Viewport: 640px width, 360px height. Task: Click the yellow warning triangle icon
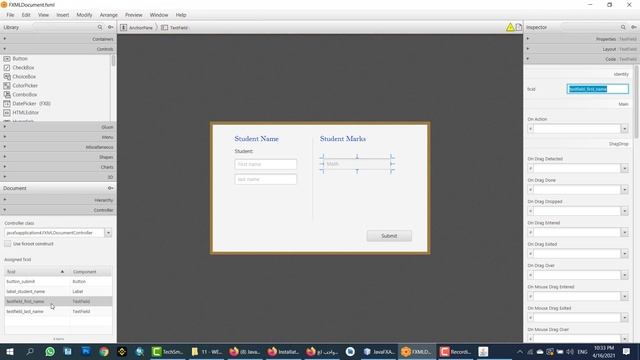click(x=510, y=27)
